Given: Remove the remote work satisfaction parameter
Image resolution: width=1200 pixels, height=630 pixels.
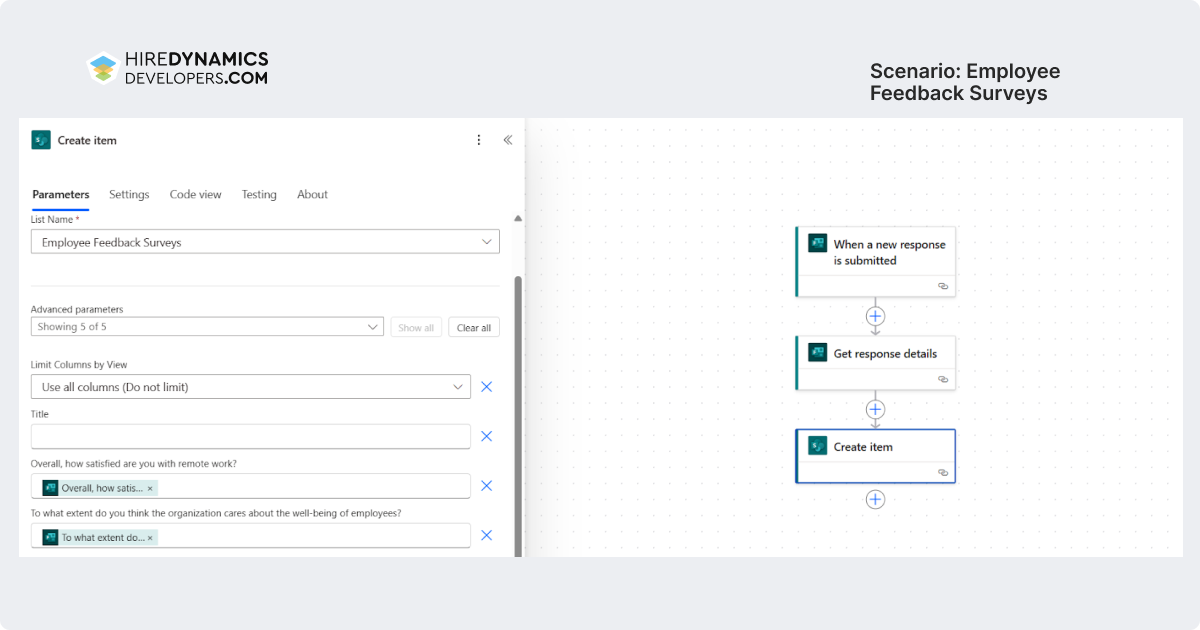Looking at the screenshot, I should (x=487, y=486).
